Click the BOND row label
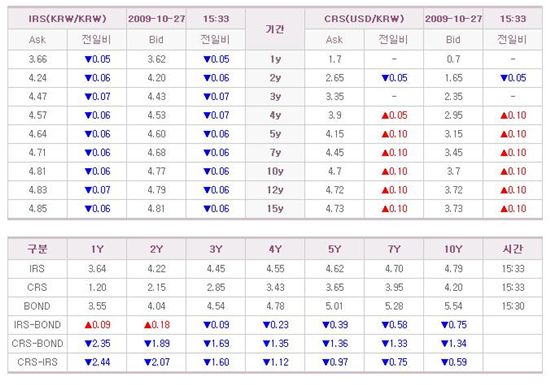This screenshot has width=550, height=385. (x=37, y=306)
